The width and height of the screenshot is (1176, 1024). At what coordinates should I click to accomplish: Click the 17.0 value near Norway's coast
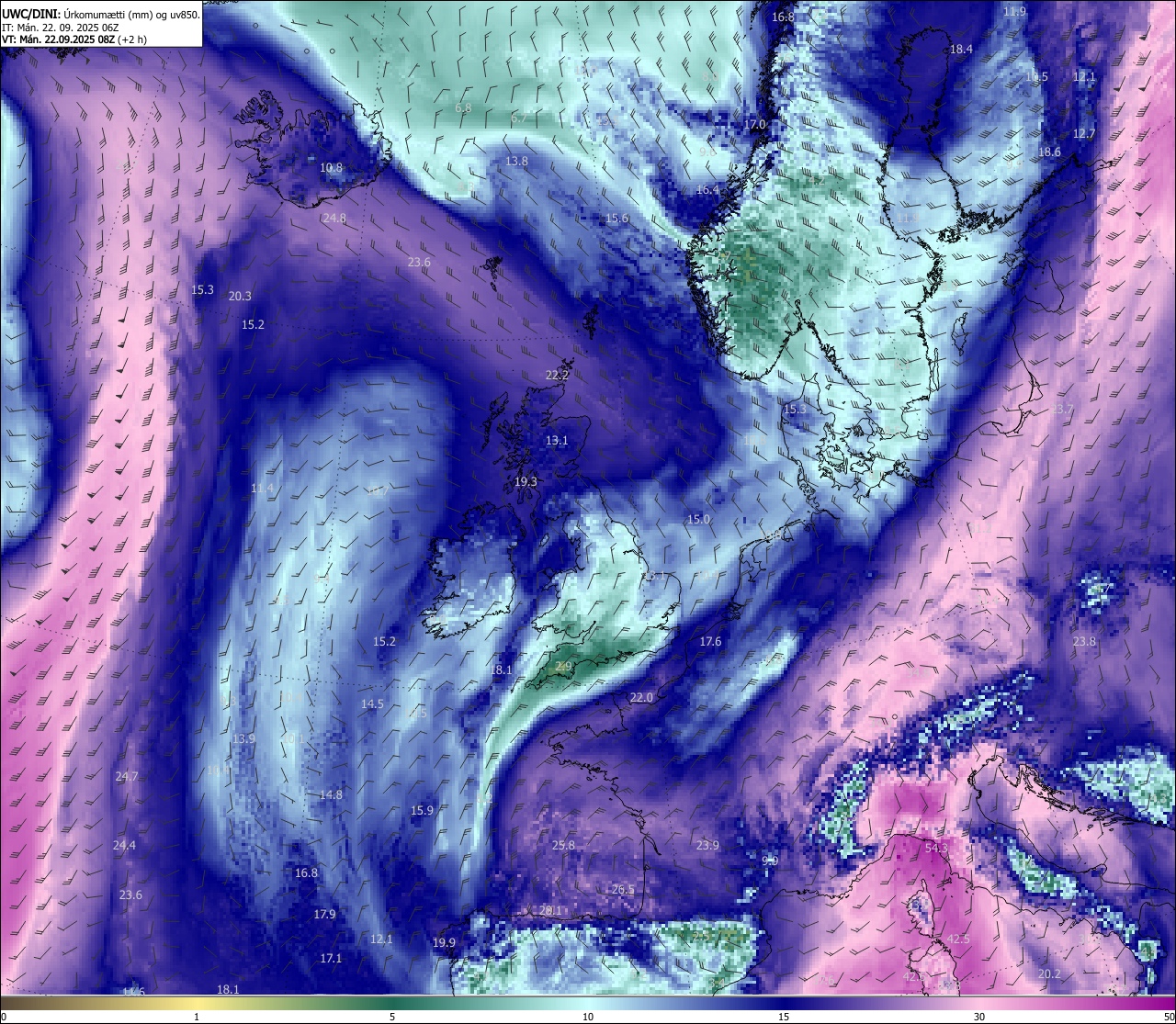pyautogui.click(x=755, y=125)
